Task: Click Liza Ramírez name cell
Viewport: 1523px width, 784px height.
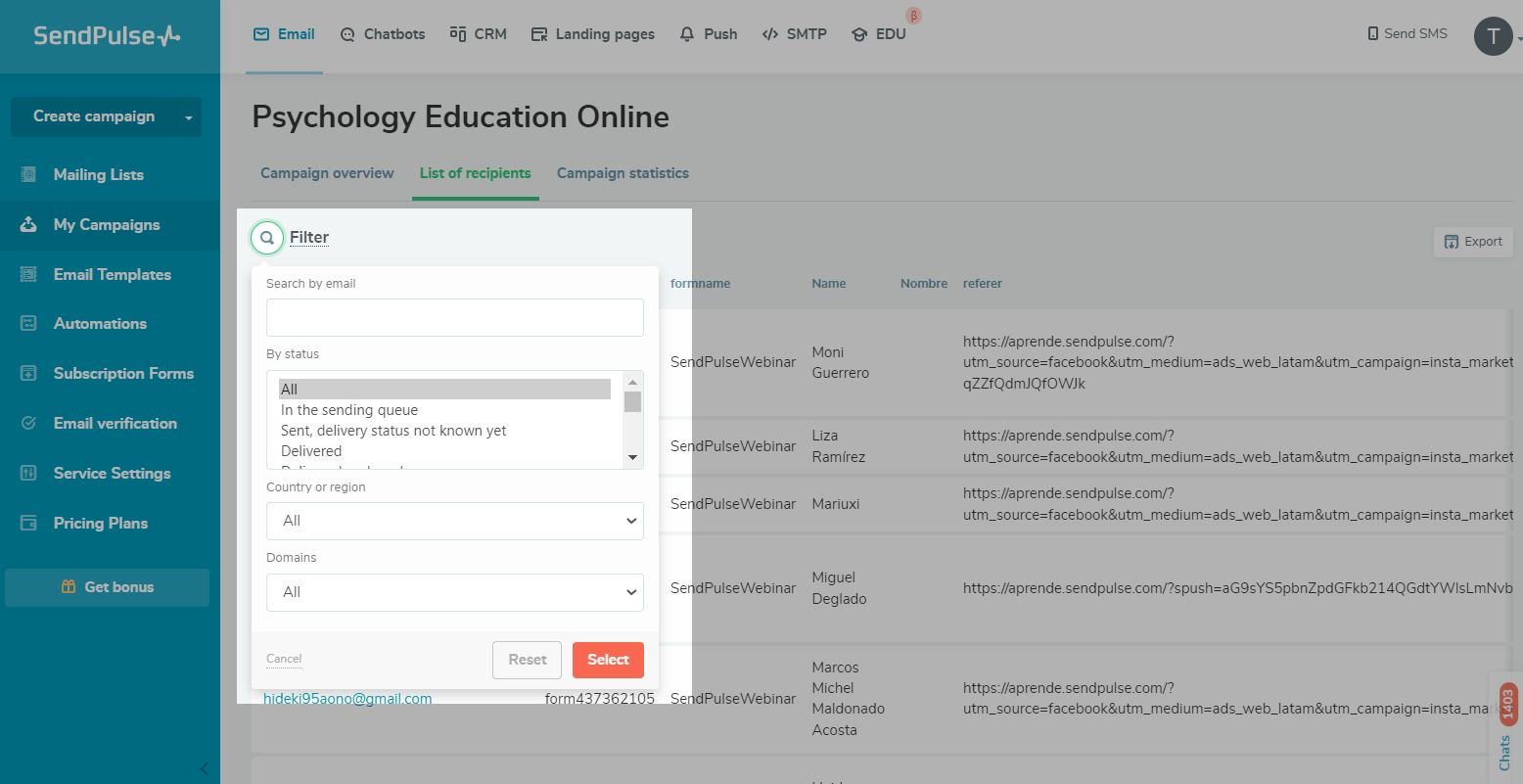Action: pyautogui.click(x=839, y=446)
